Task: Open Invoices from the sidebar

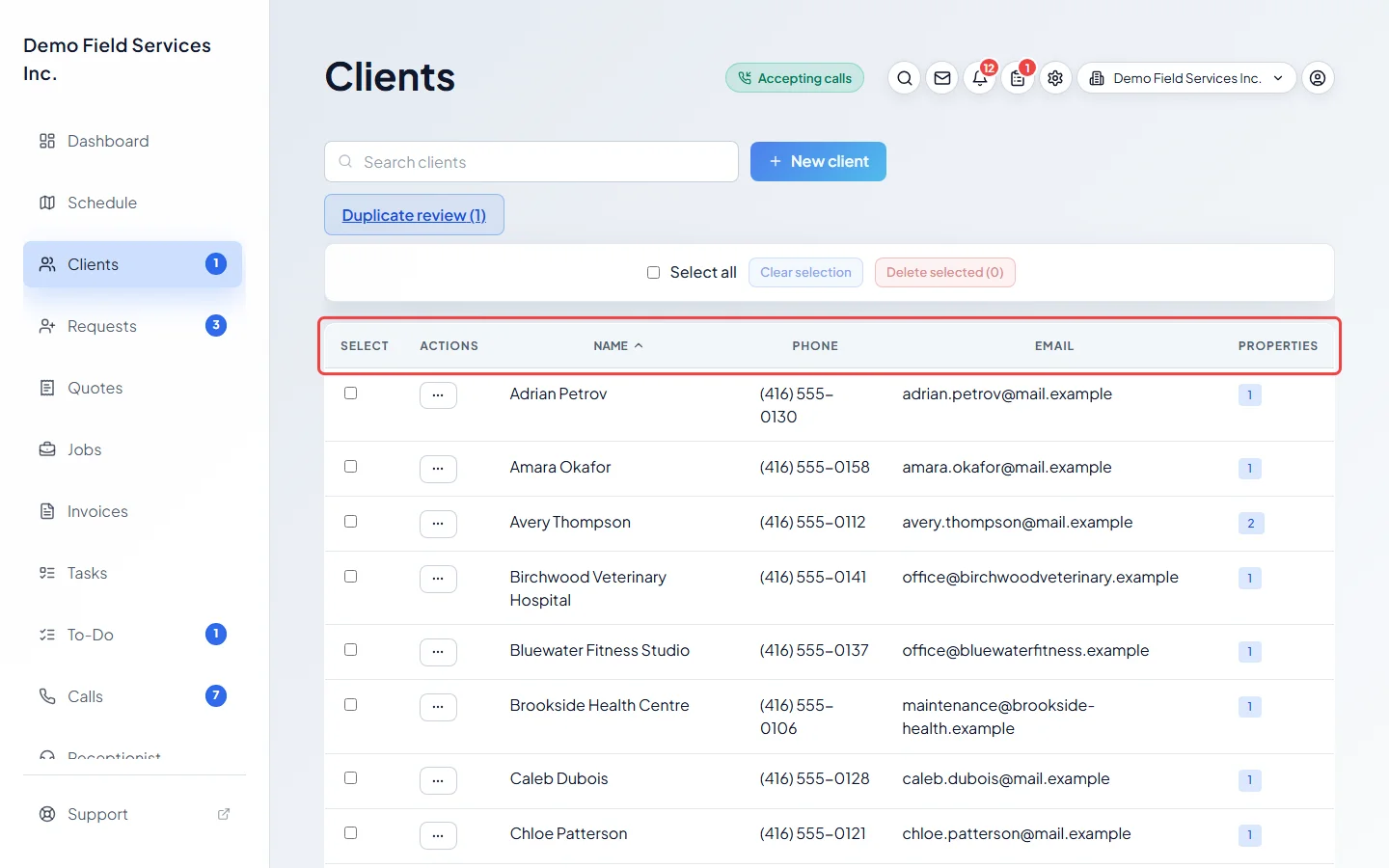Action: (x=133, y=511)
